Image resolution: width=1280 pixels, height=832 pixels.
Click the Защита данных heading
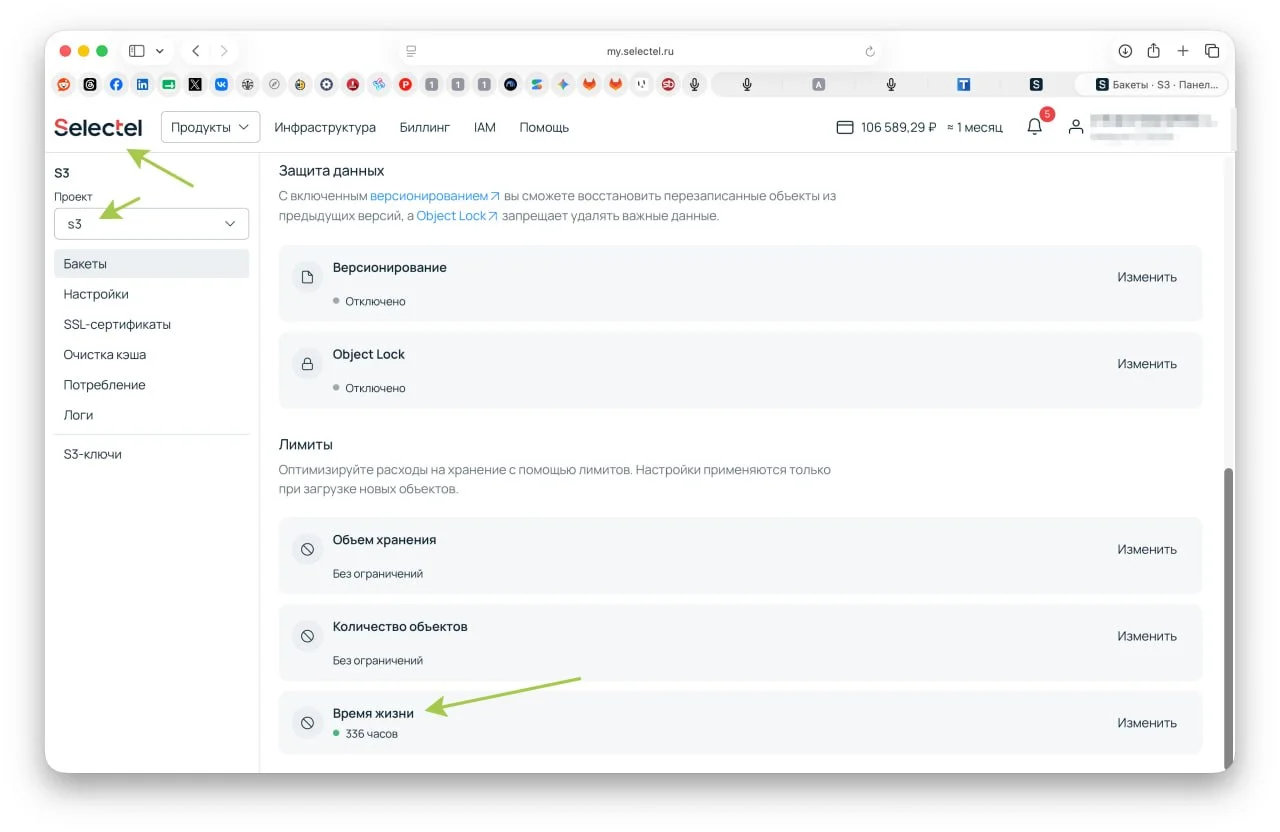[331, 171]
